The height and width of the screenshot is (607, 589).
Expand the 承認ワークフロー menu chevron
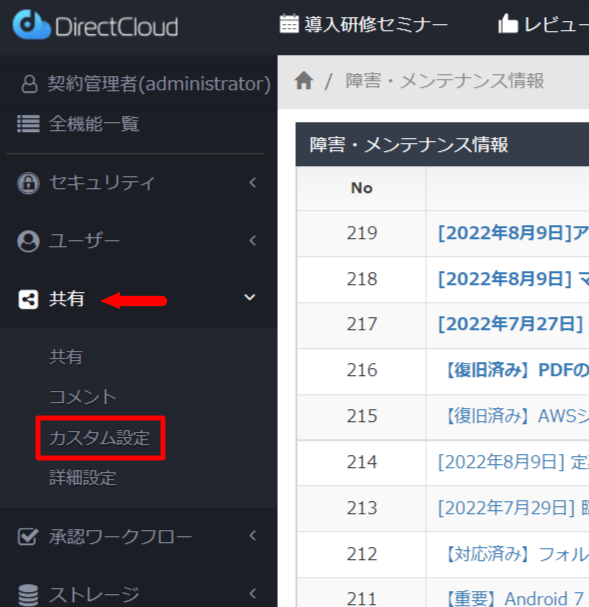pos(252,535)
